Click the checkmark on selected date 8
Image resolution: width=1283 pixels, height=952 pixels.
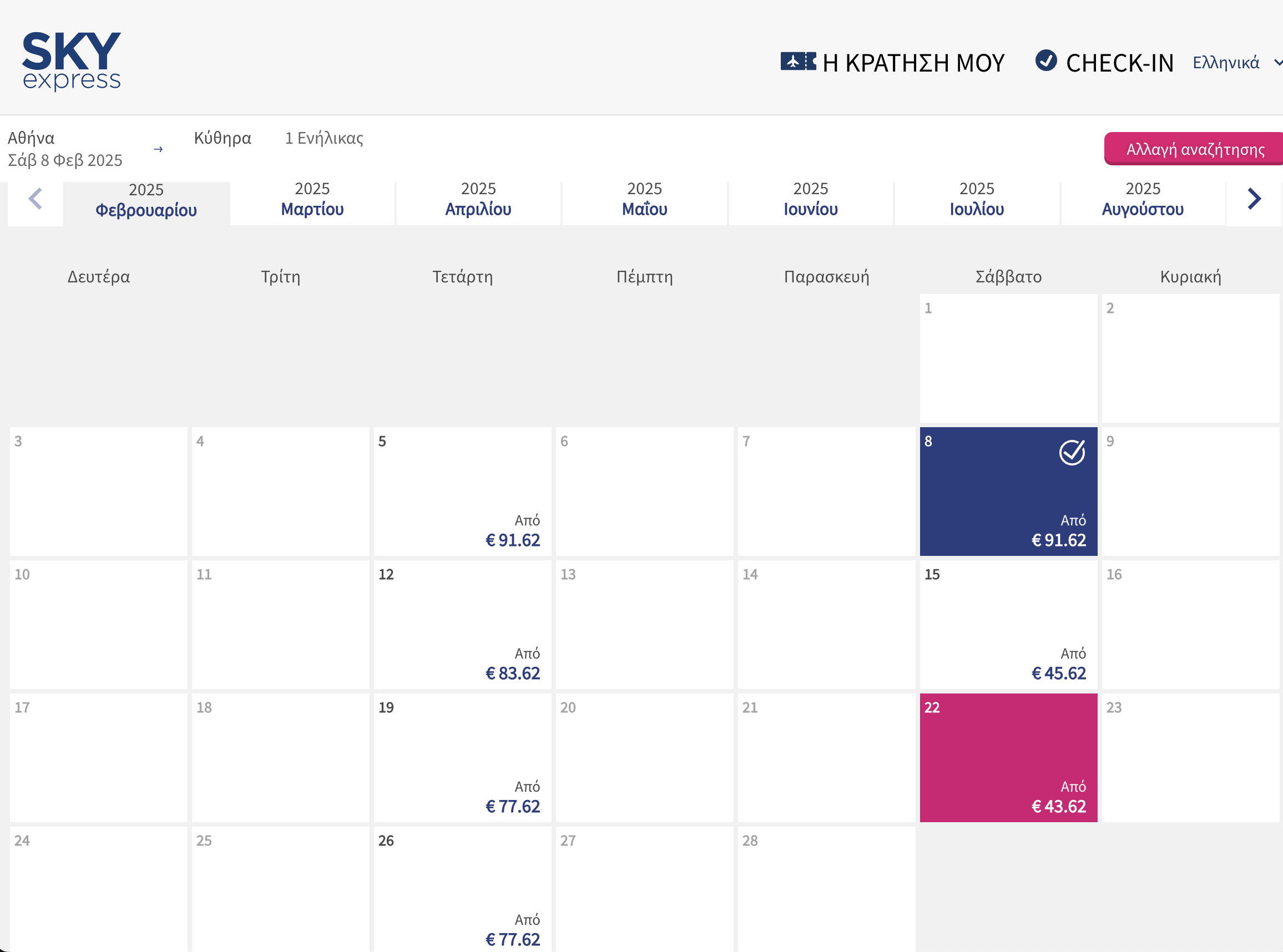(1071, 453)
